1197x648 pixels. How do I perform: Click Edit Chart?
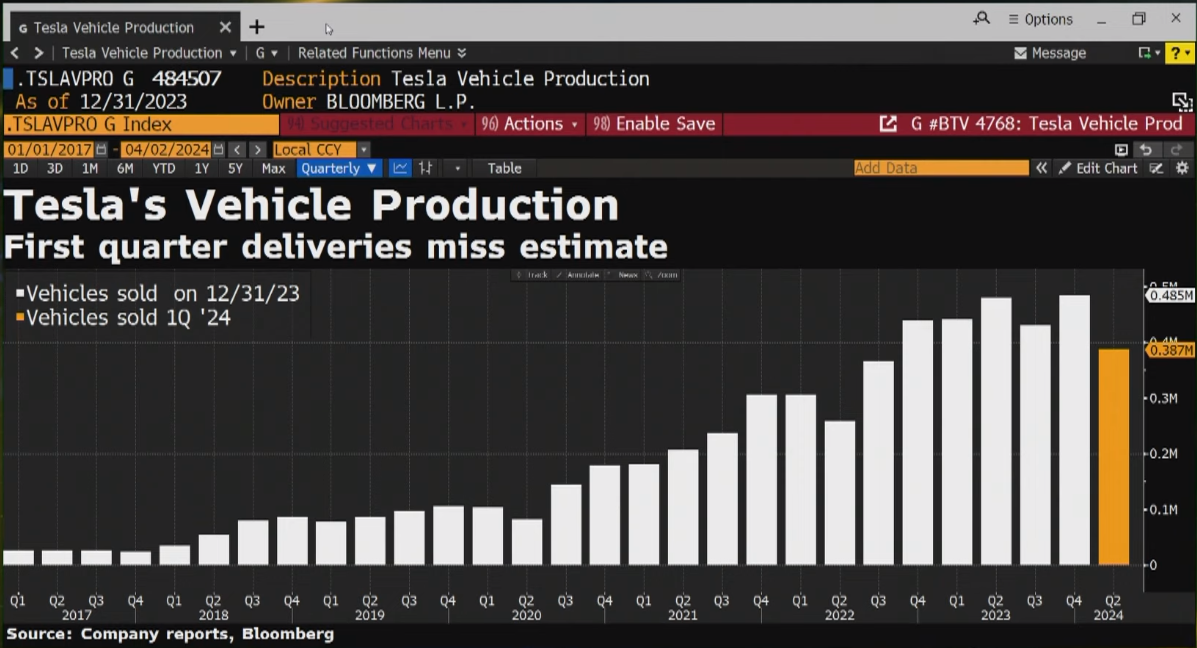click(x=1098, y=168)
